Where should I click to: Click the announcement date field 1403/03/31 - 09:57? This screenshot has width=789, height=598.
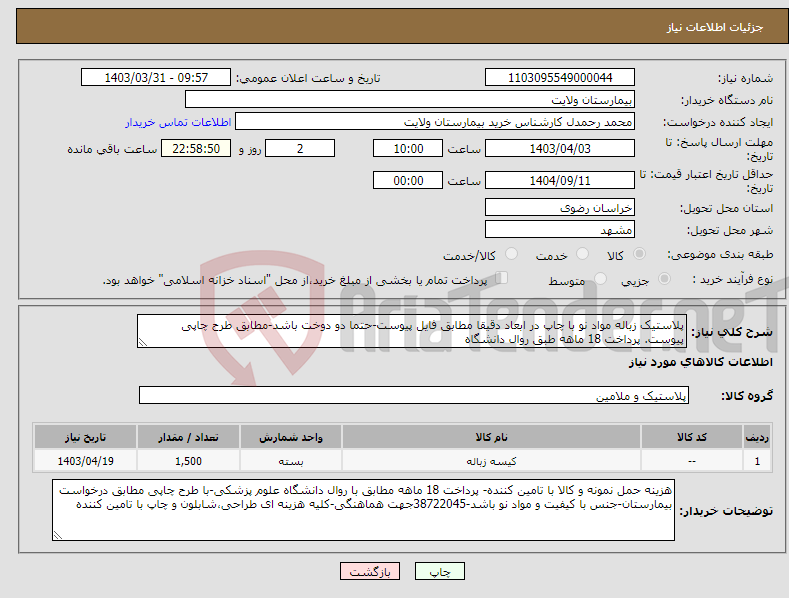(x=156, y=78)
